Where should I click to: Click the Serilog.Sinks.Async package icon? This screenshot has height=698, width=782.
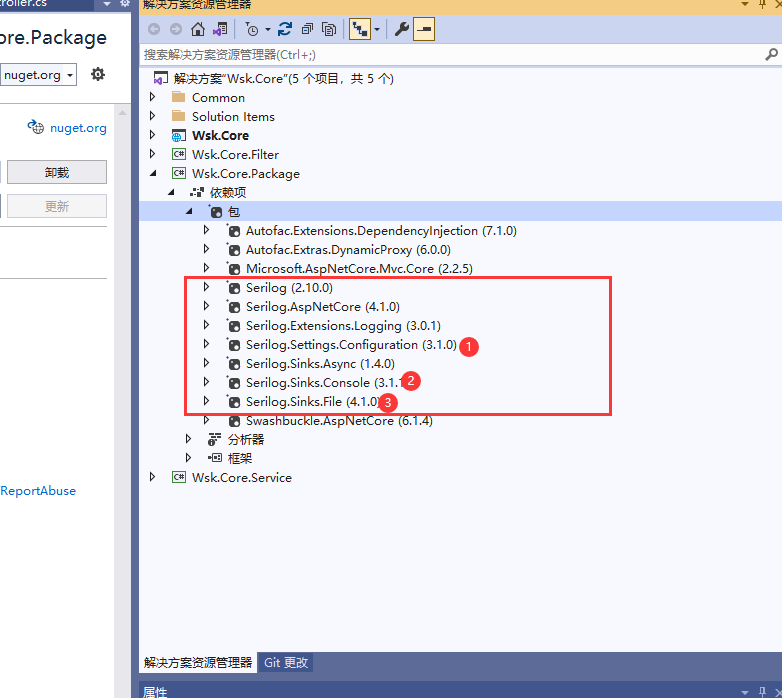pos(233,364)
